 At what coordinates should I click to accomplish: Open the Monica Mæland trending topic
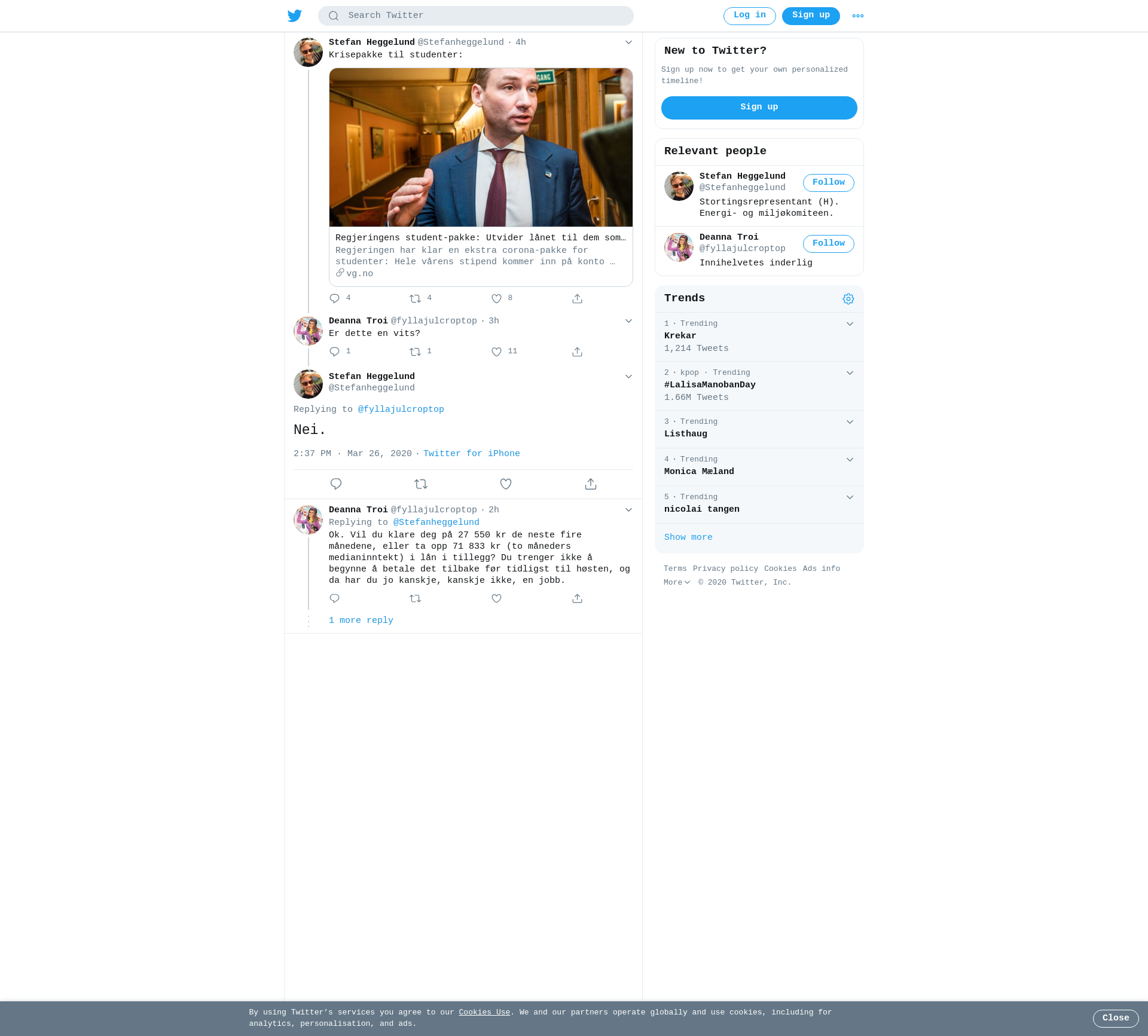click(x=699, y=472)
